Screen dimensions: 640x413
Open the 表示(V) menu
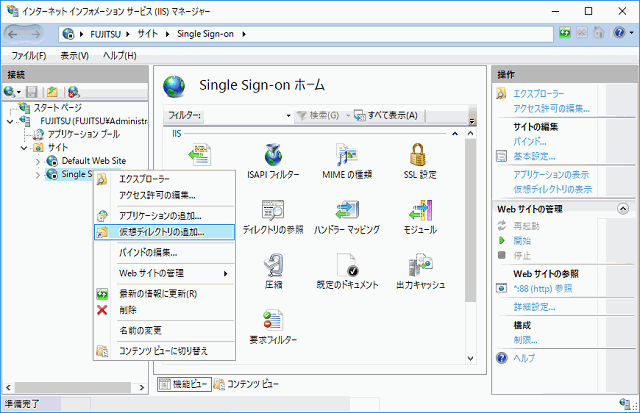point(75,56)
